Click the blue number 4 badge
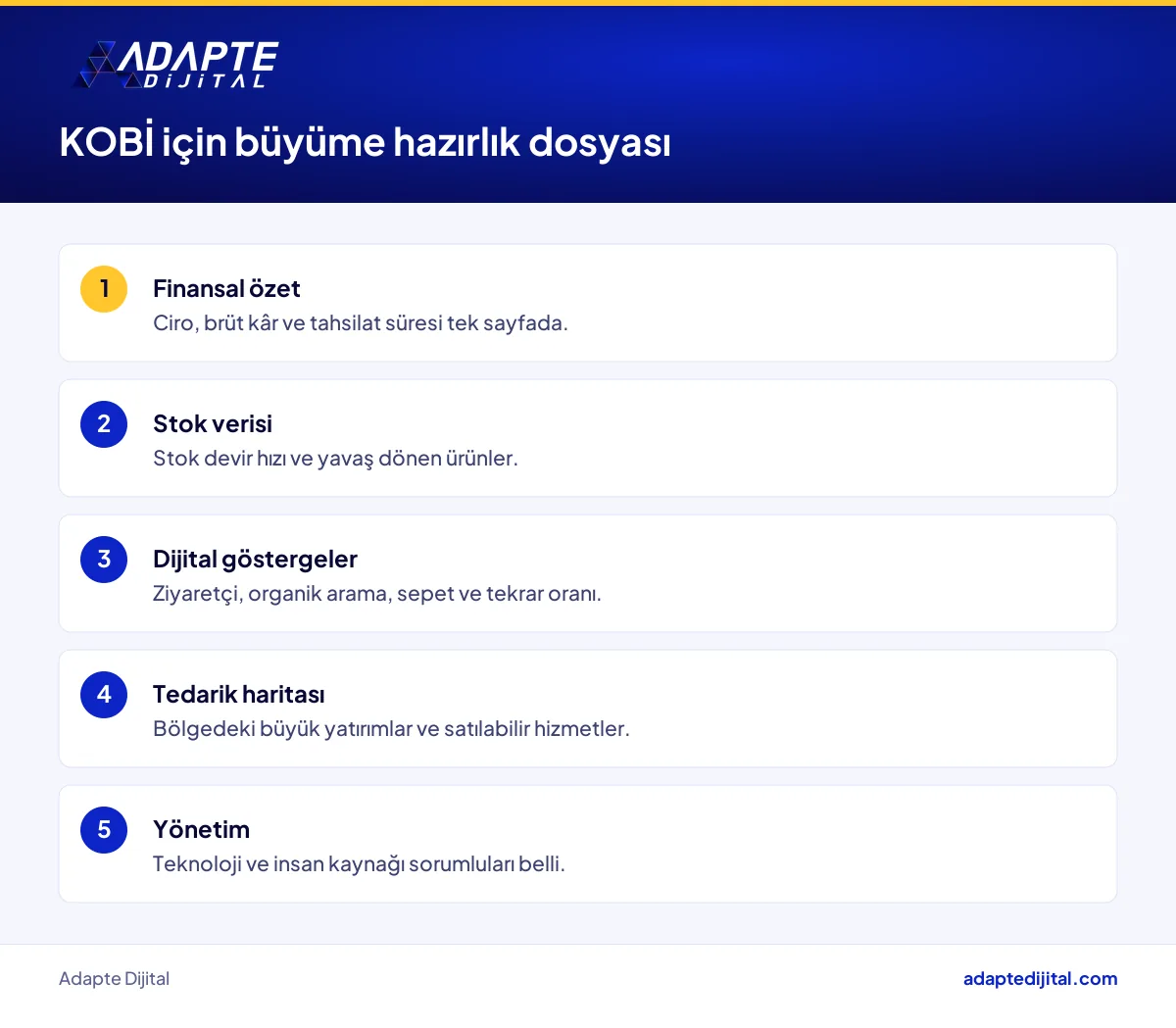Image resolution: width=1176 pixels, height=1028 pixels. coord(104,695)
